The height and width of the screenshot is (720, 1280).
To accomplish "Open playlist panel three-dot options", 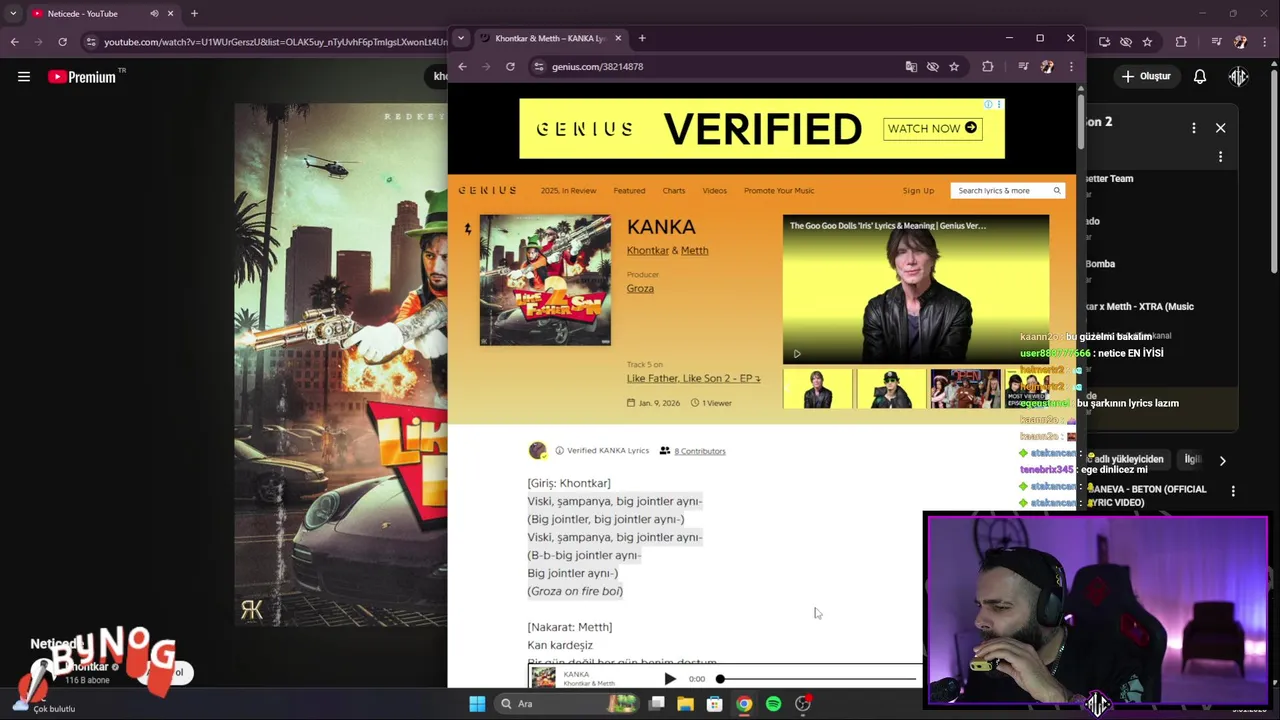I will [1193, 128].
